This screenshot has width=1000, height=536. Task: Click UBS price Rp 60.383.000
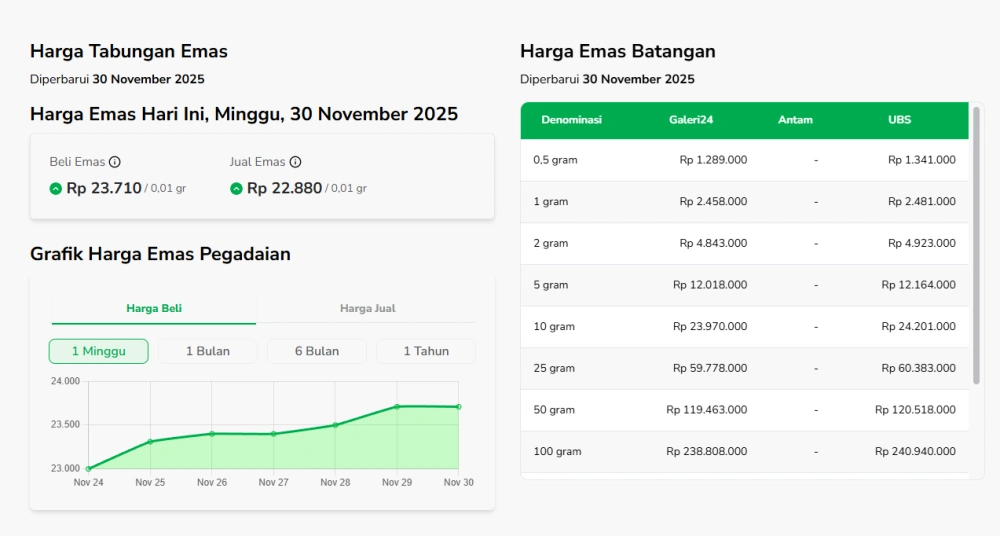pyautogui.click(x=918, y=368)
